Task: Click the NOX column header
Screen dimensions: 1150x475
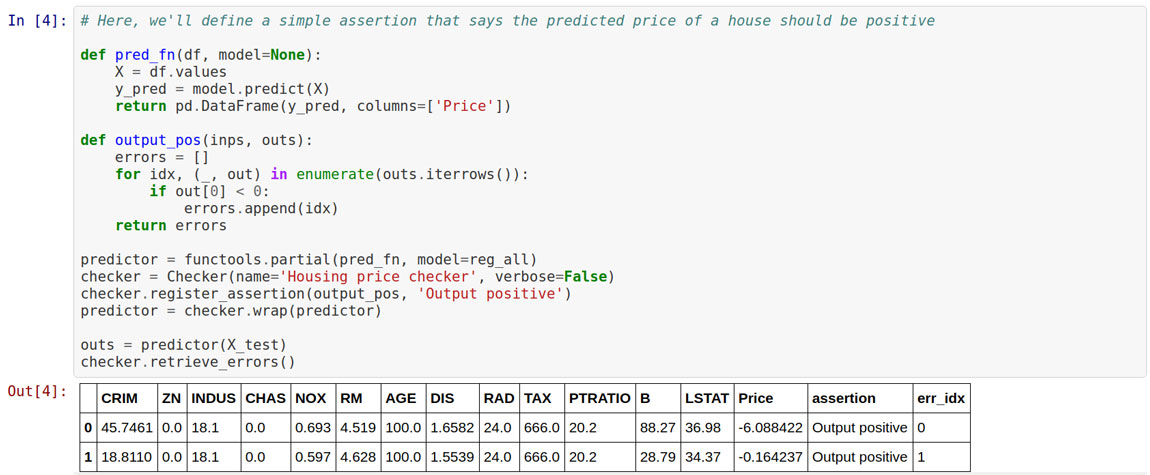Action: point(311,398)
